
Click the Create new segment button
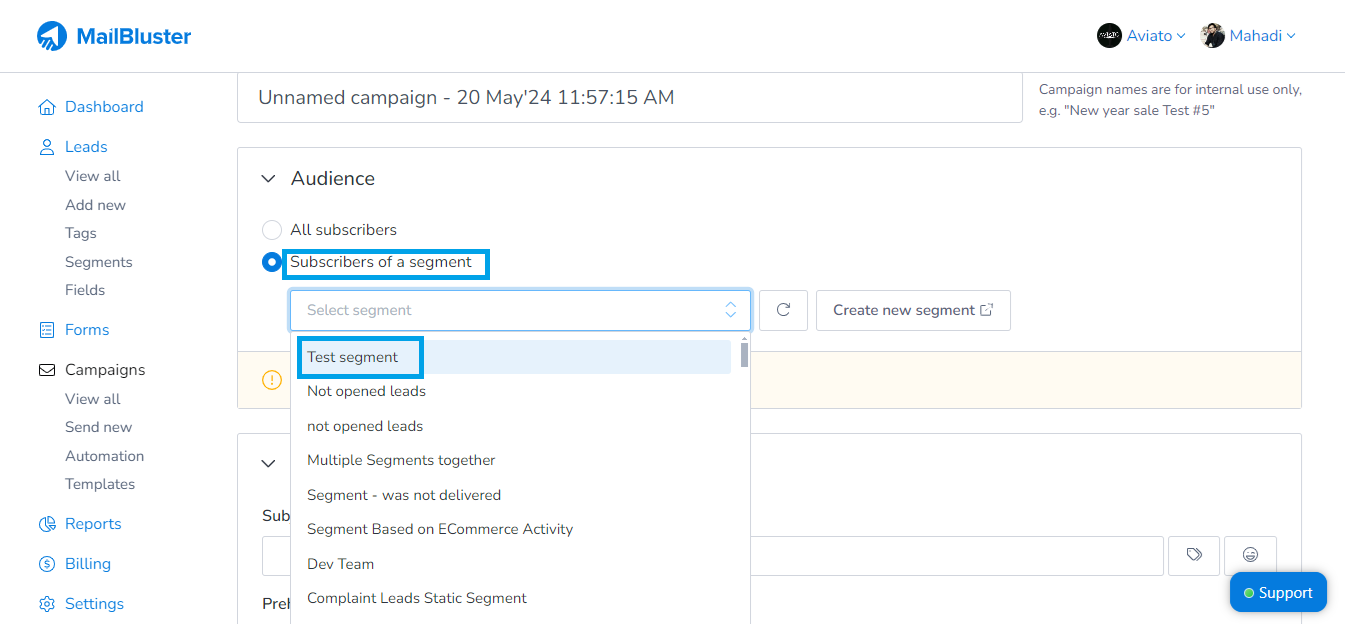click(x=912, y=310)
